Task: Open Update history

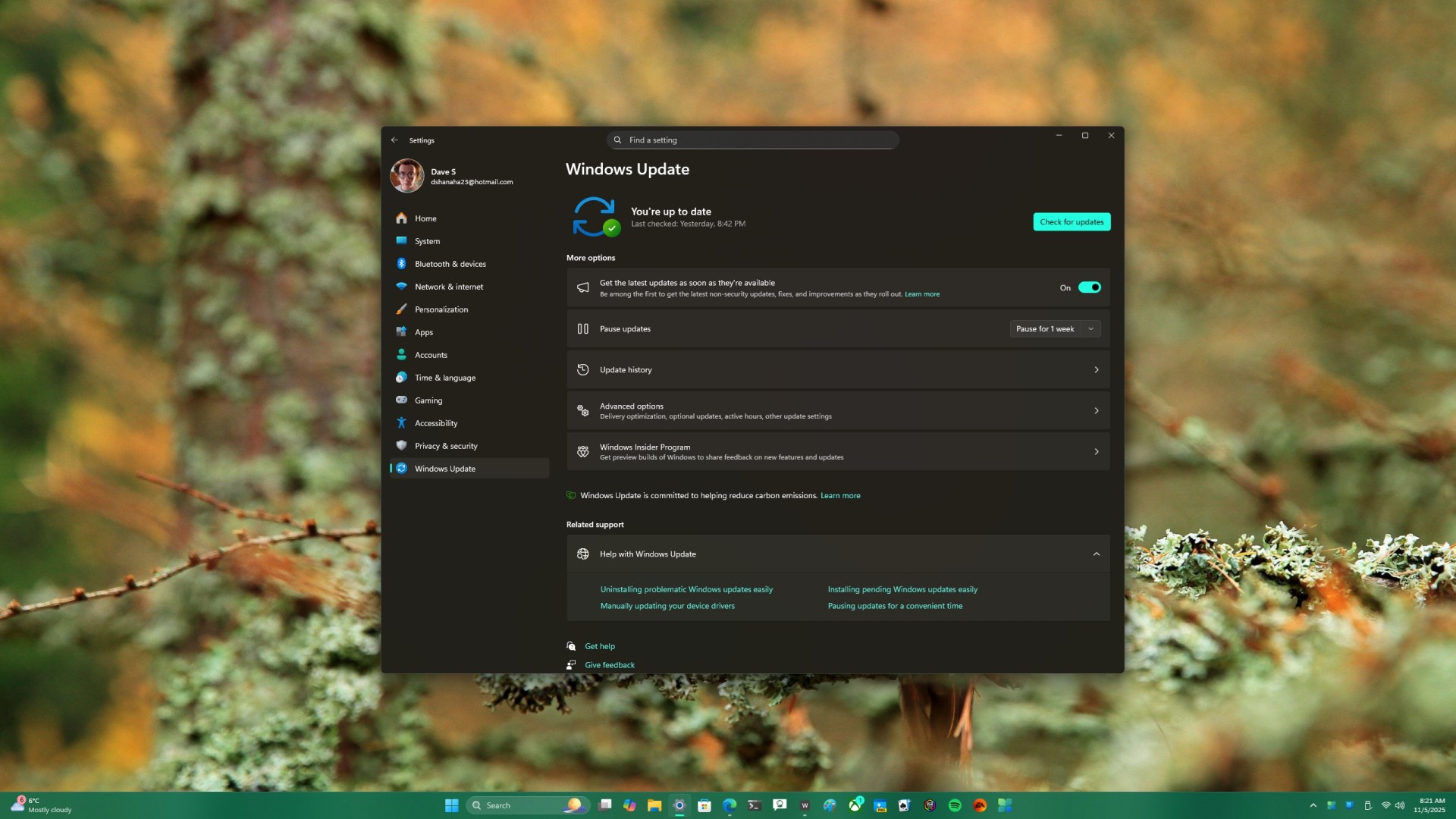Action: point(838,370)
